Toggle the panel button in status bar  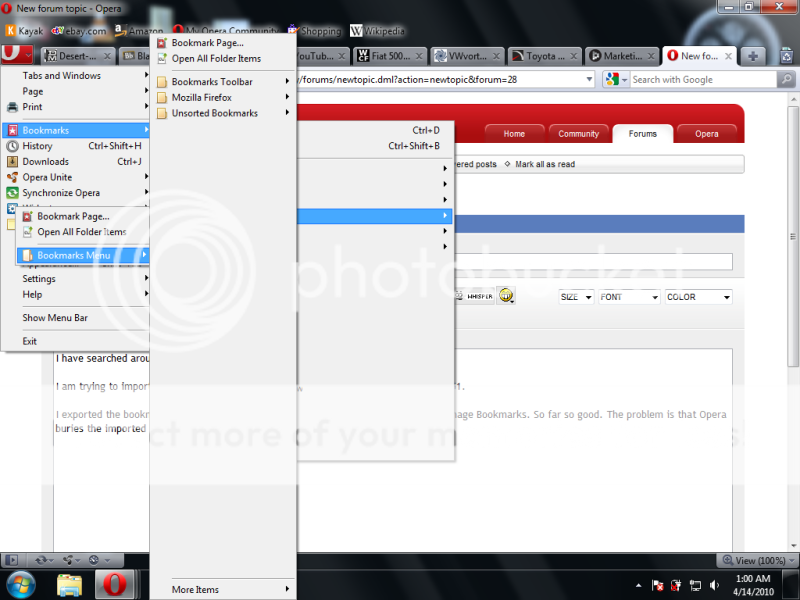12,560
